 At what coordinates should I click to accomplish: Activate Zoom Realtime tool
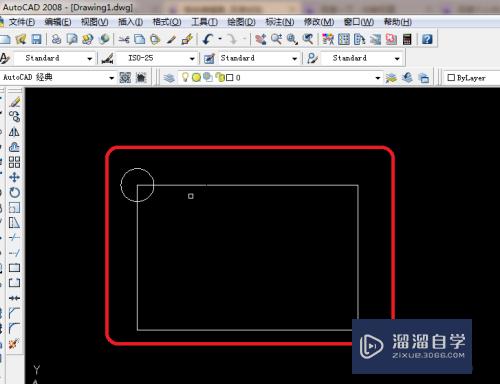276,39
